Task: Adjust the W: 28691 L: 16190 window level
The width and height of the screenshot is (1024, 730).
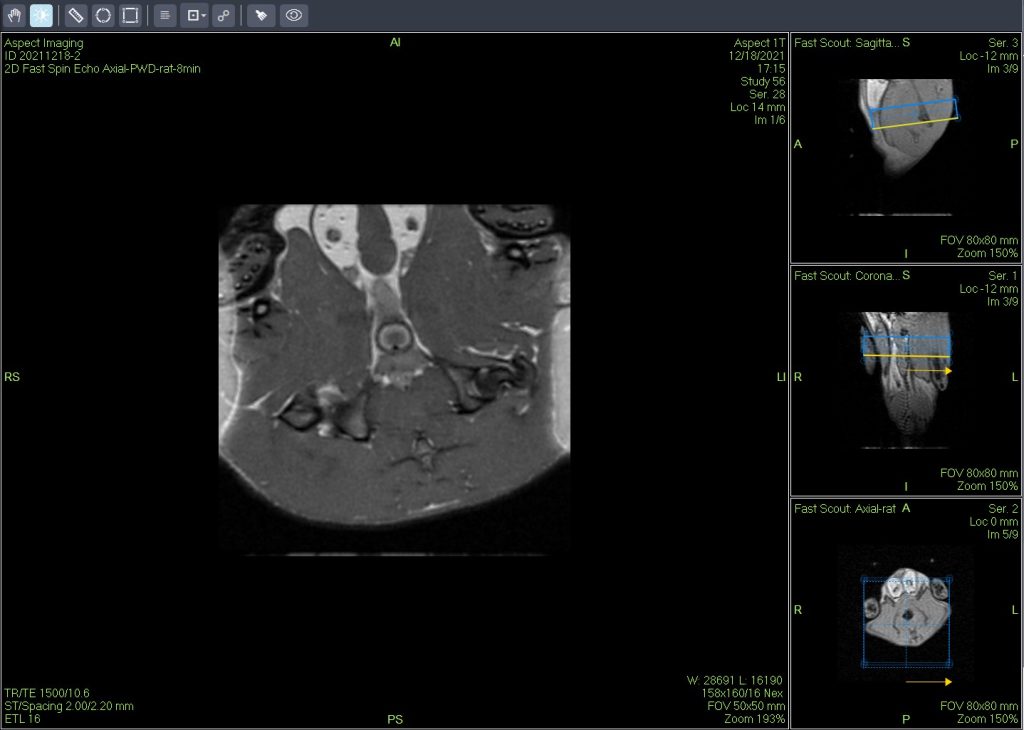Action: click(734, 682)
